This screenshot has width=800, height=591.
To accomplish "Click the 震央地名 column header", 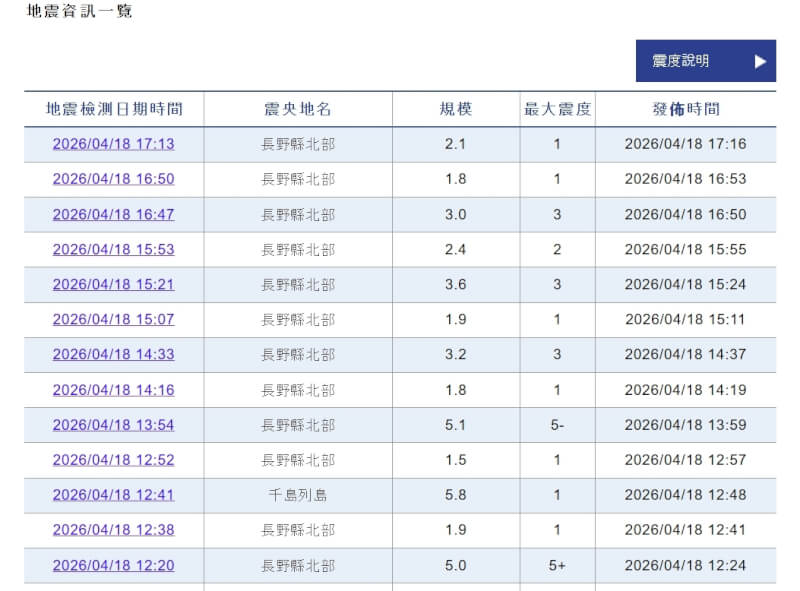I will 299,109.
